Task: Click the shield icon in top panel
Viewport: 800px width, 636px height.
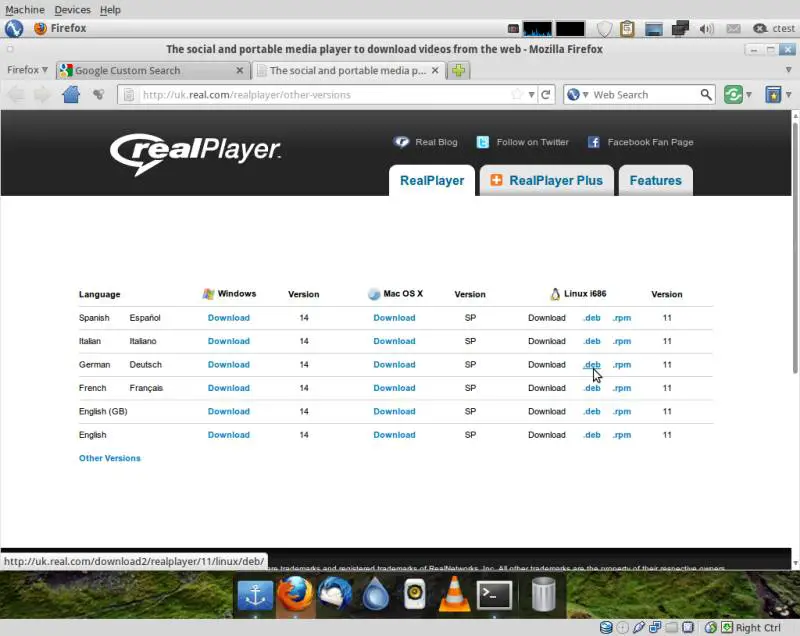Action: click(x=604, y=29)
